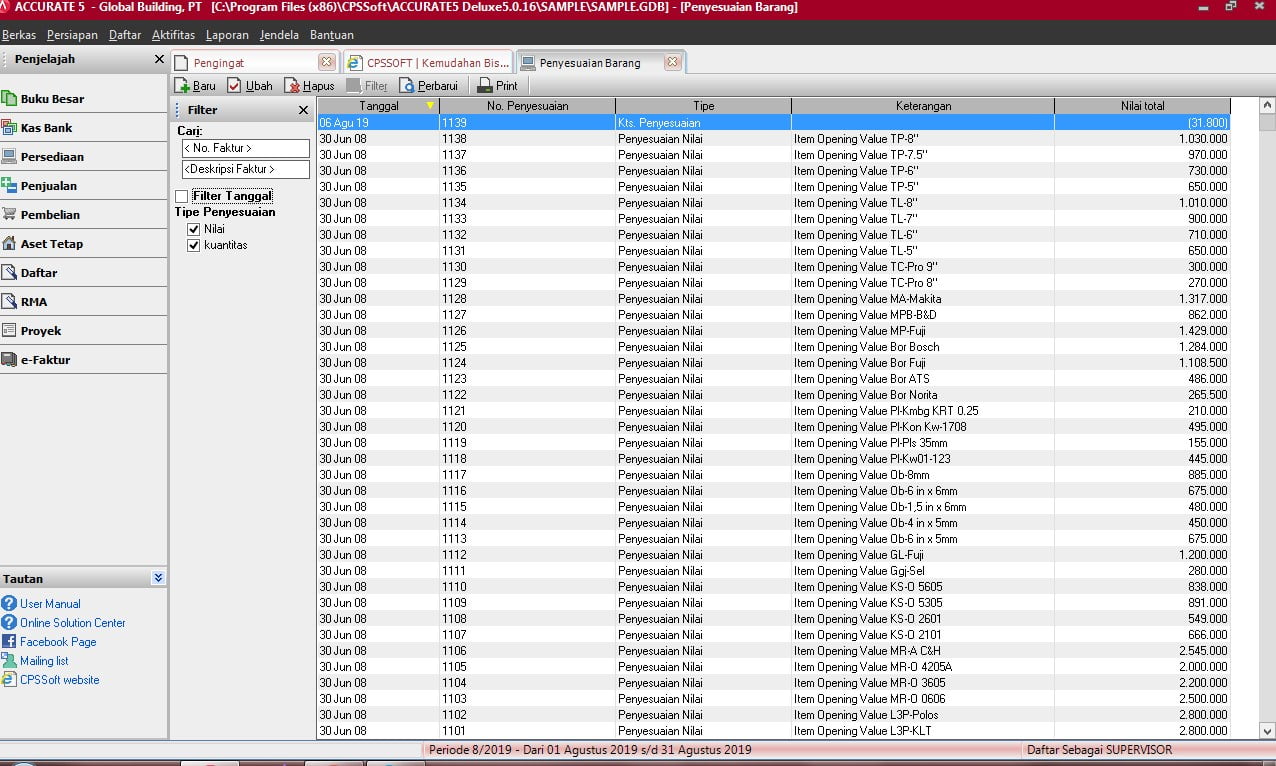
Task: Click the vertical scrollbar up arrow
Action: point(1267,105)
